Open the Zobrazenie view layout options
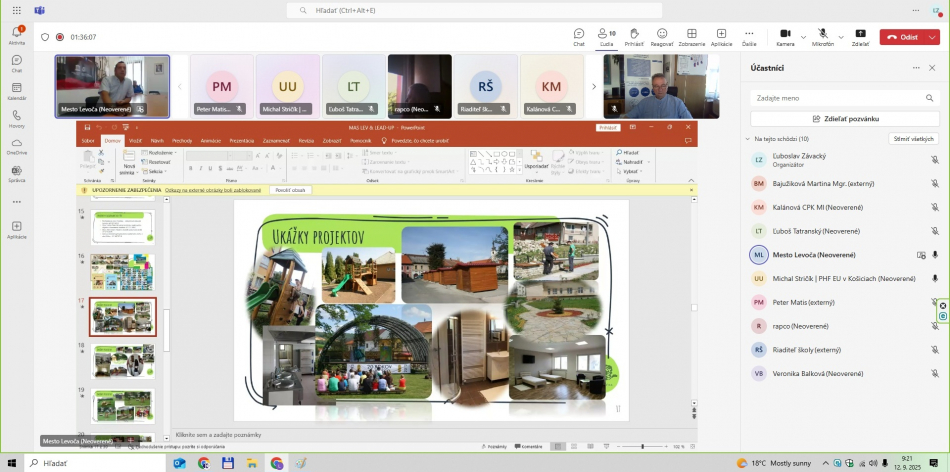This screenshot has height=472, width=950. coord(691,36)
